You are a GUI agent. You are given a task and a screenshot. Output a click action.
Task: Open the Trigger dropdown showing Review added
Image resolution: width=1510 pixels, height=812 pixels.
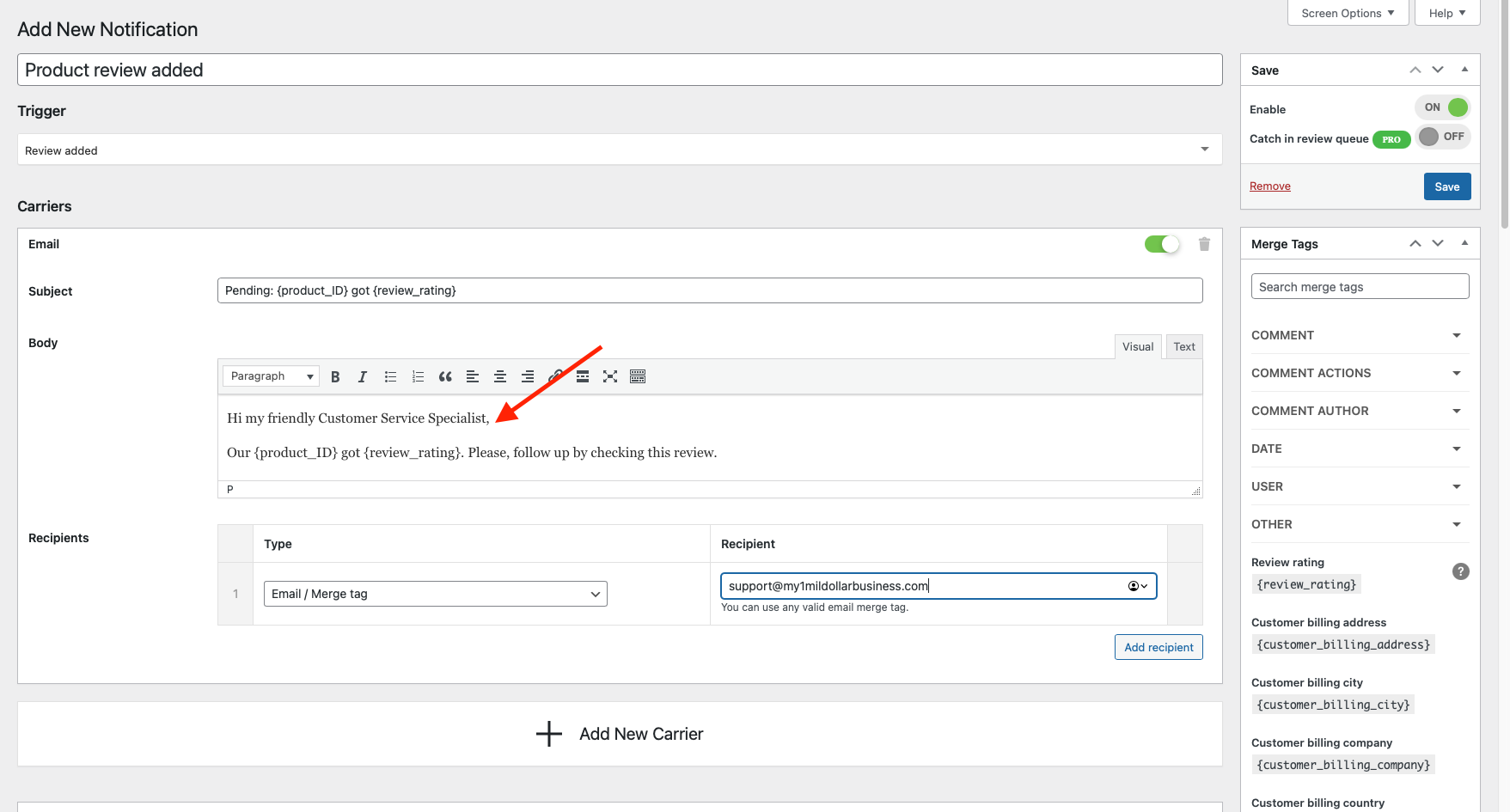(x=619, y=150)
